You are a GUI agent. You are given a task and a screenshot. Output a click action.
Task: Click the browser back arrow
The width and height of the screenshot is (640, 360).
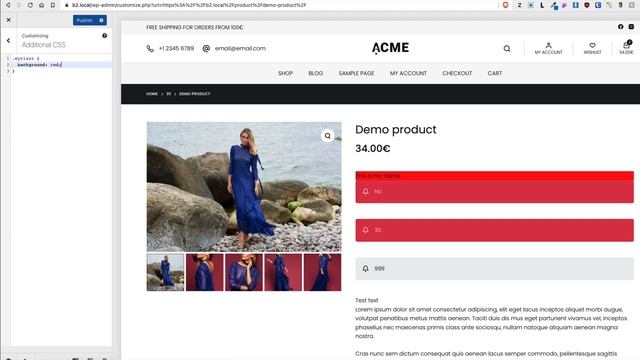(8, 5)
